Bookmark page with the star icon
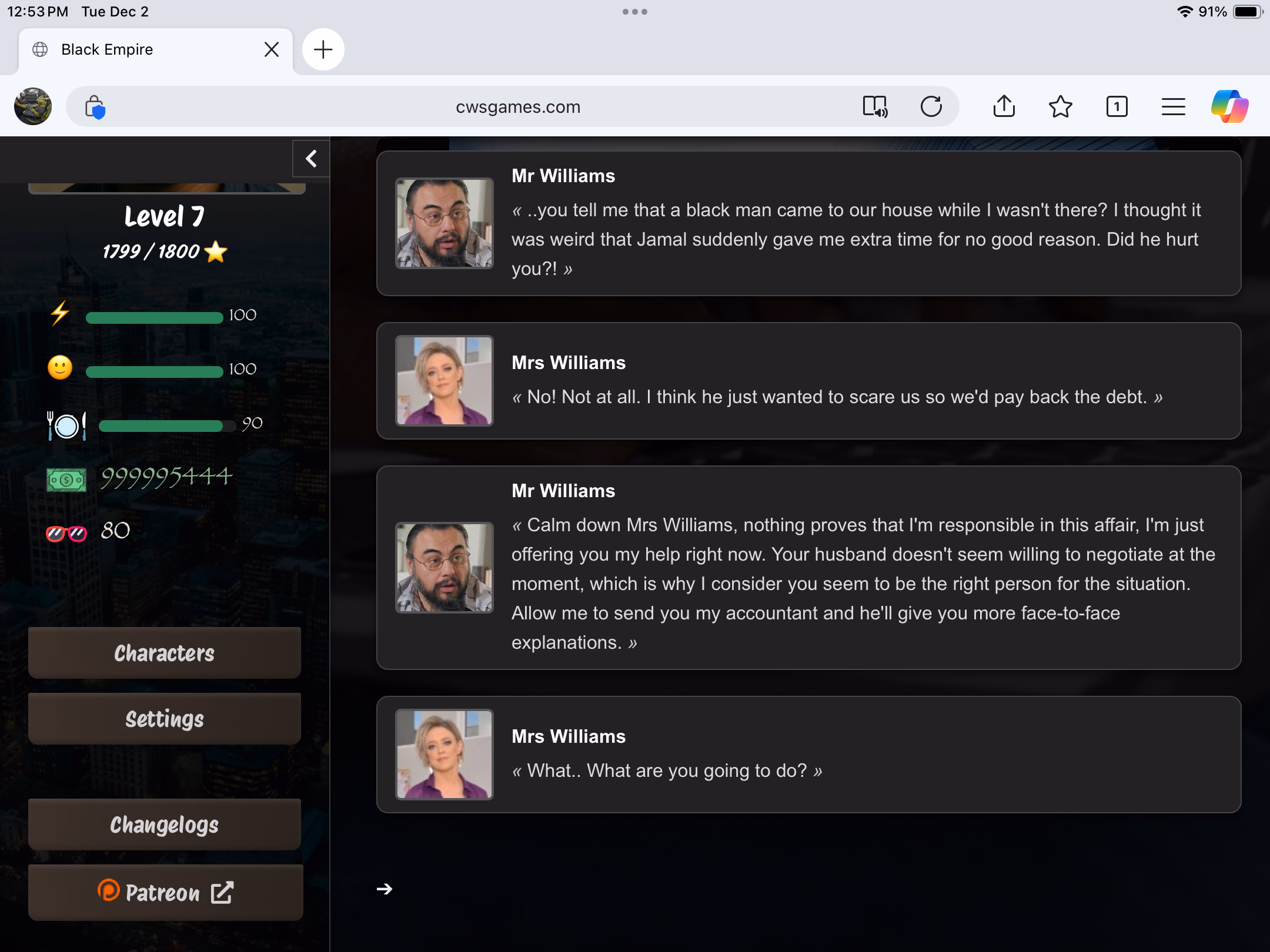Viewport: 1270px width, 952px height. click(1060, 107)
